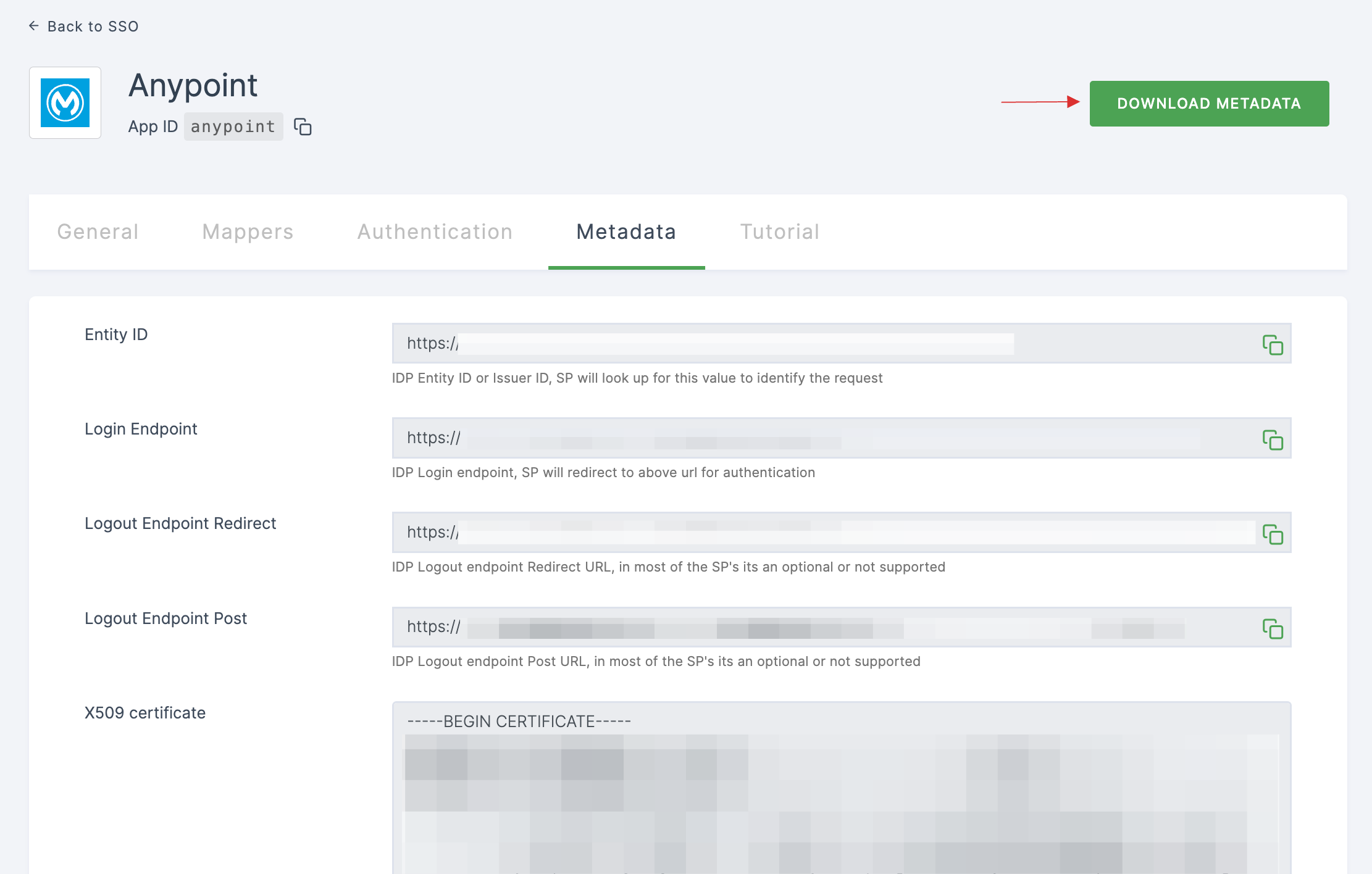The width and height of the screenshot is (1372, 874).
Task: Click the IDP Logout endpoint Post URL help text
Action: 656,661
